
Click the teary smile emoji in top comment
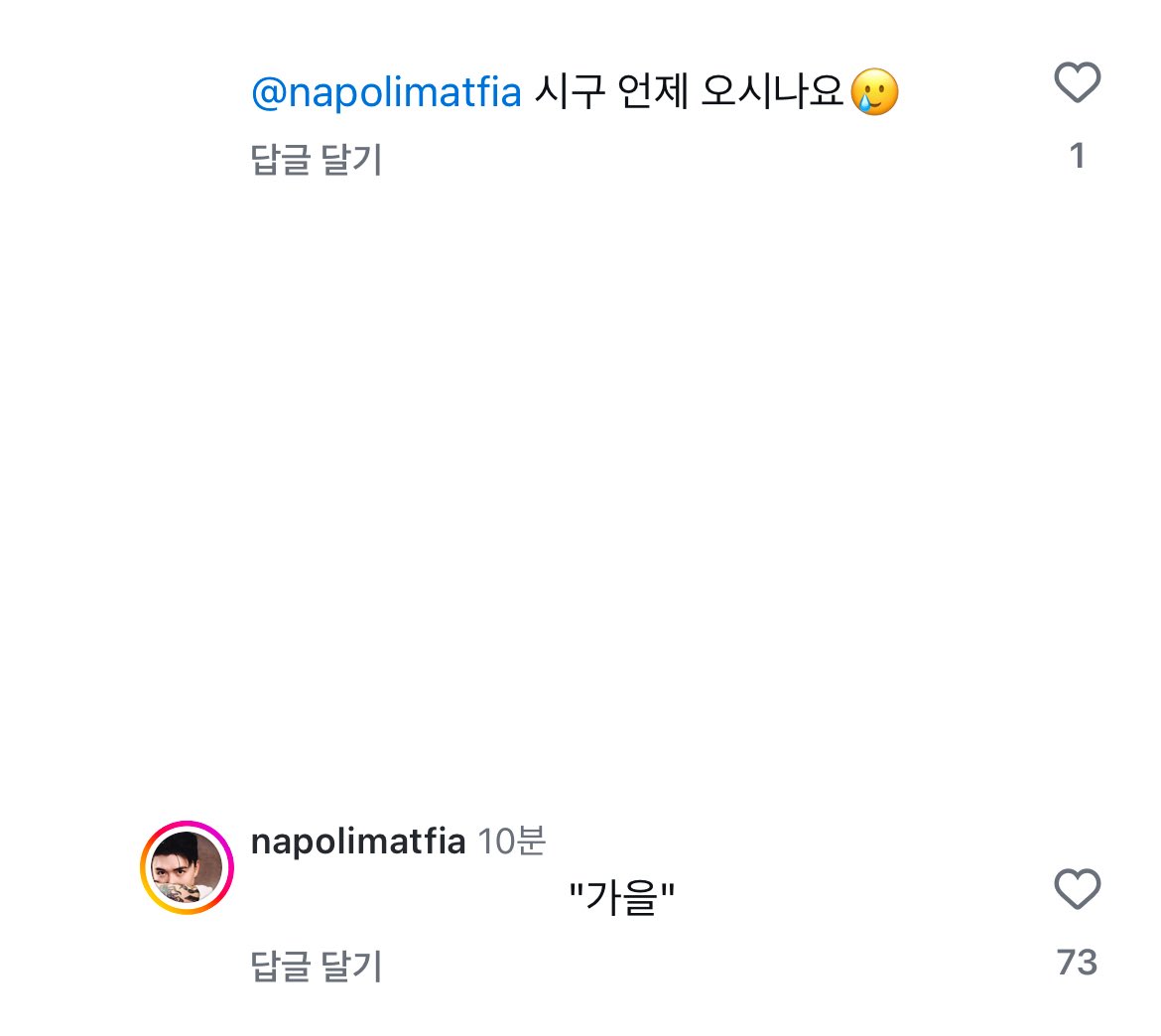point(874,93)
